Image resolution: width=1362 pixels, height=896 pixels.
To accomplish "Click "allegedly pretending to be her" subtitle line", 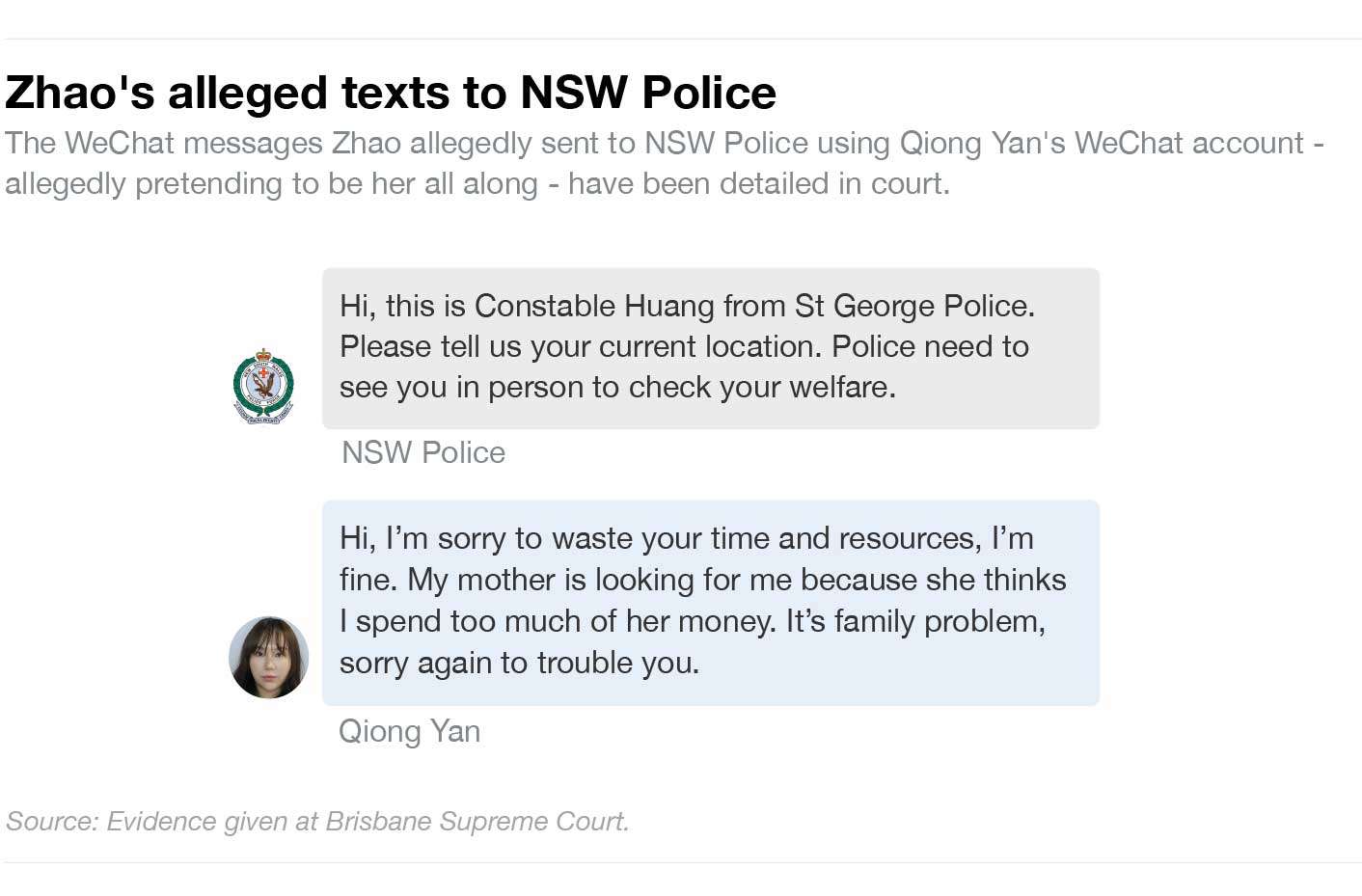I will click(477, 183).
